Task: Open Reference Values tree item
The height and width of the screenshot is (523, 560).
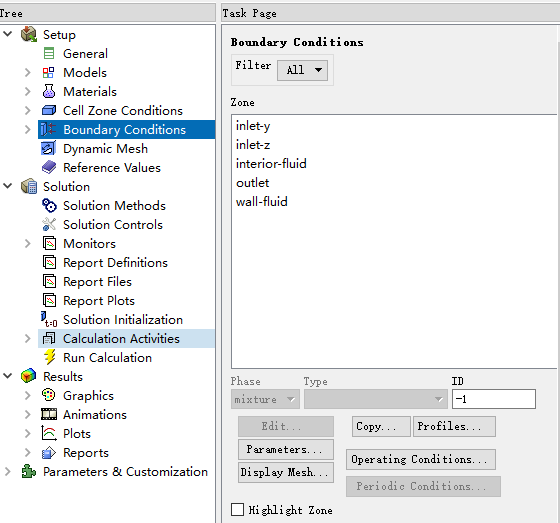Action: 112,167
